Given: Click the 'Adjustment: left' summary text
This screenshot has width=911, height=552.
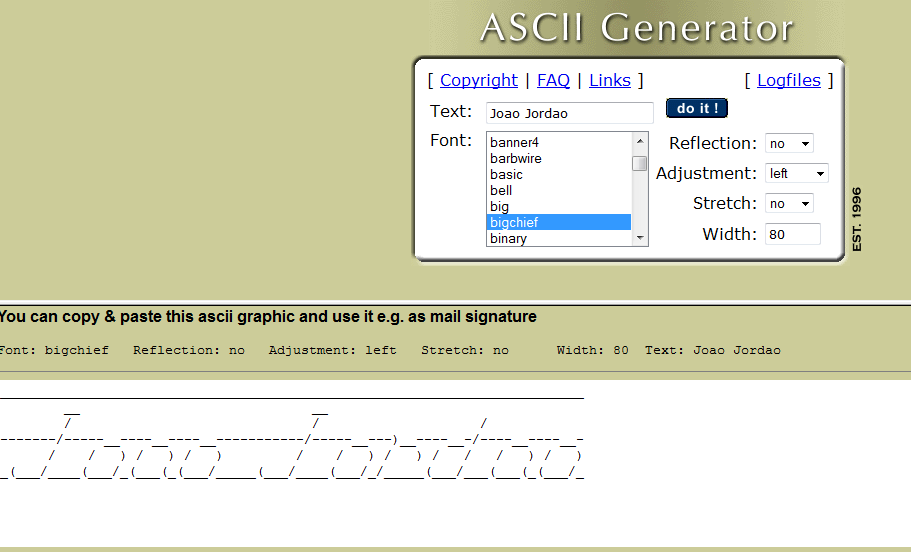Looking at the screenshot, I should (332, 350).
